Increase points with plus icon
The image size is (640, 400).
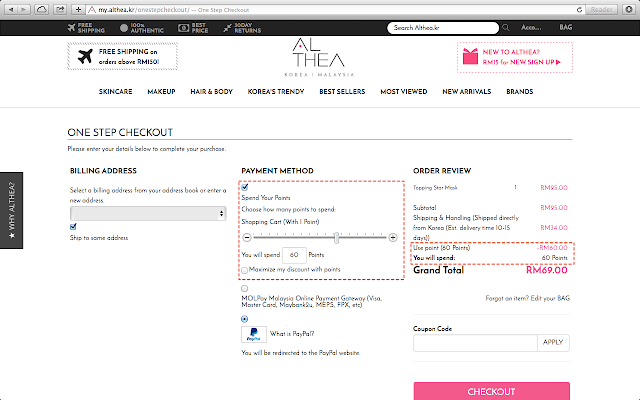click(393, 237)
